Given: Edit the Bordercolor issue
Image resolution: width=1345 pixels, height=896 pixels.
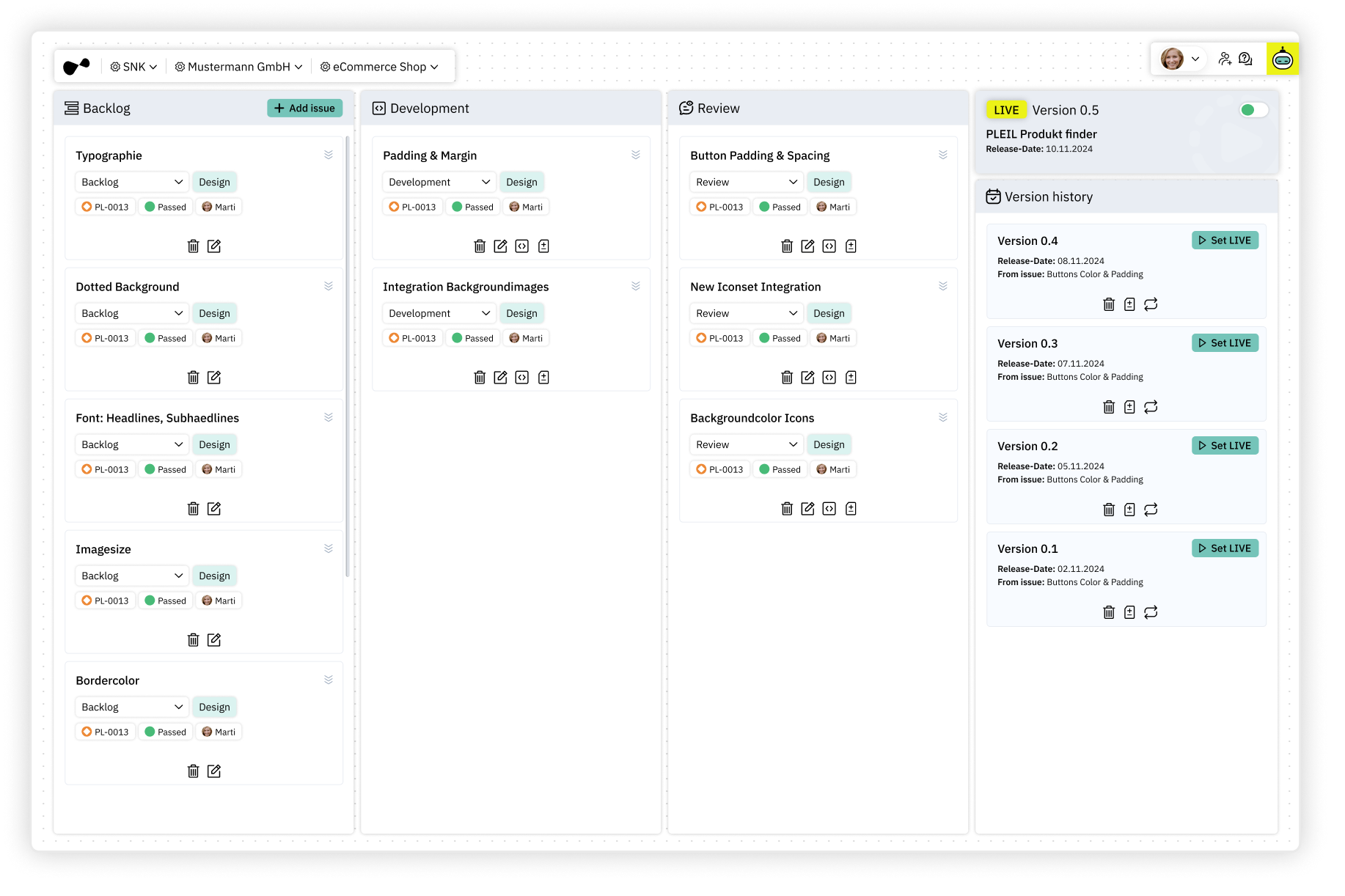Looking at the screenshot, I should pos(214,771).
